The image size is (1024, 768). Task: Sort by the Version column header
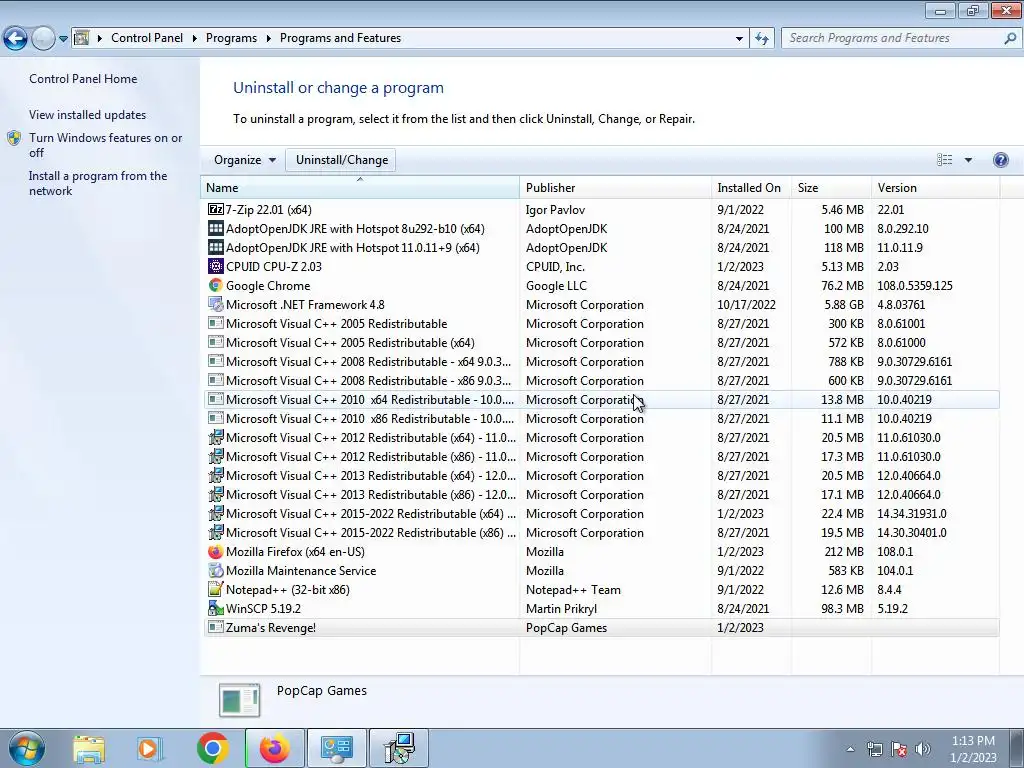(935, 187)
